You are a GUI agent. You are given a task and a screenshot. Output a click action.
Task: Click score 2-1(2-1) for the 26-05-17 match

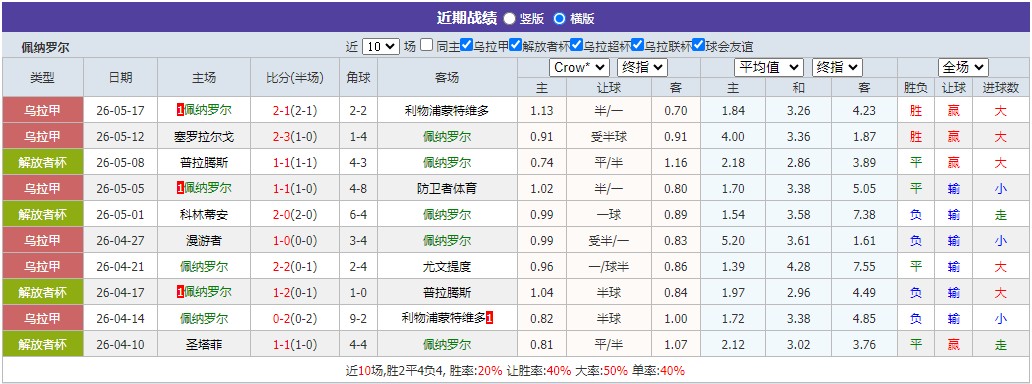tap(295, 111)
